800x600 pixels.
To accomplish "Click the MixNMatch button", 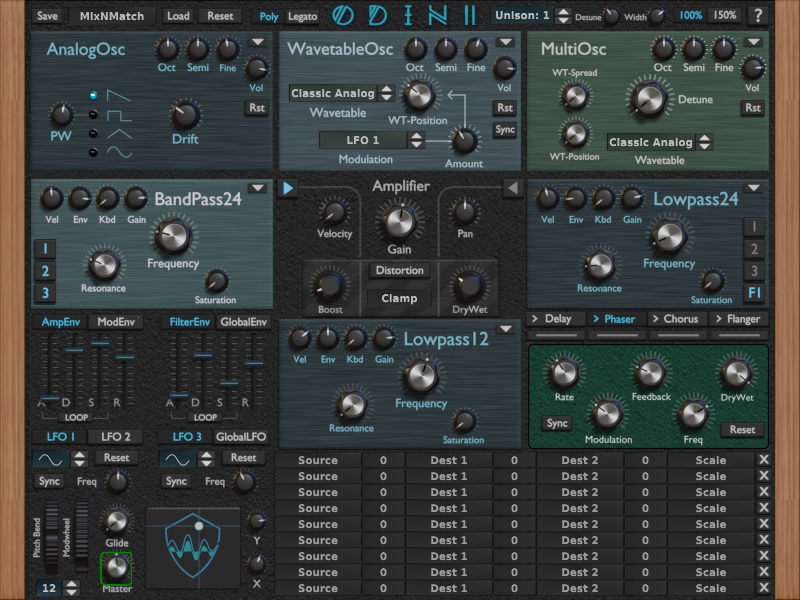I will coord(112,16).
